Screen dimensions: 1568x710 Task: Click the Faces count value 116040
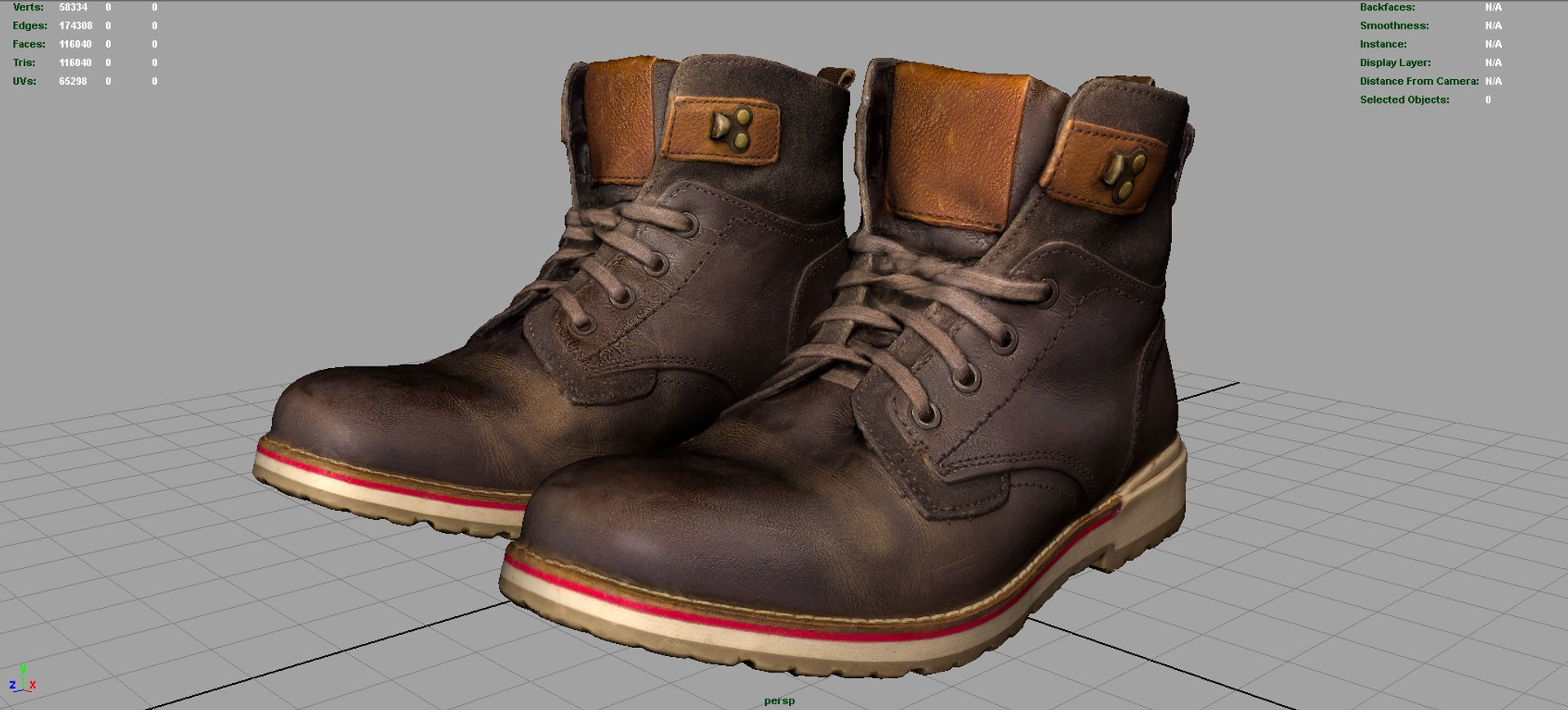75,45
